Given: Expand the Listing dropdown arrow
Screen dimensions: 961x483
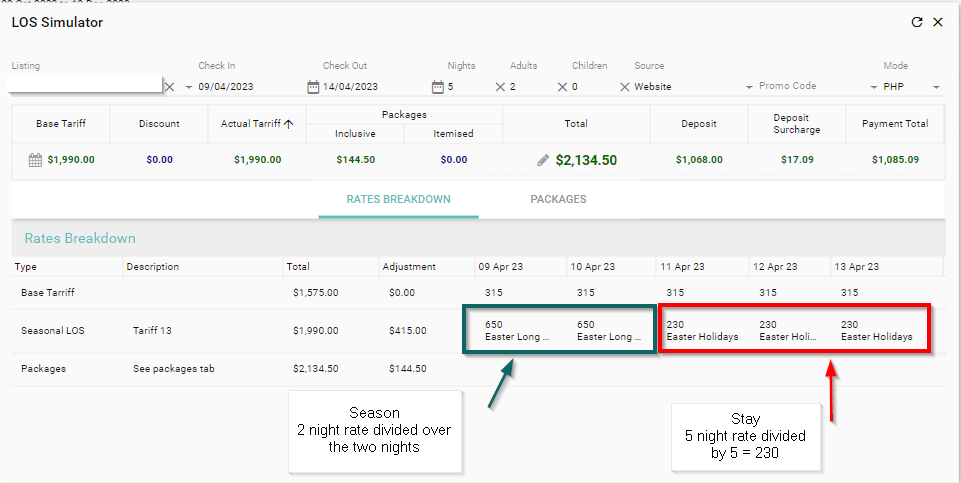Looking at the screenshot, I should (188, 87).
